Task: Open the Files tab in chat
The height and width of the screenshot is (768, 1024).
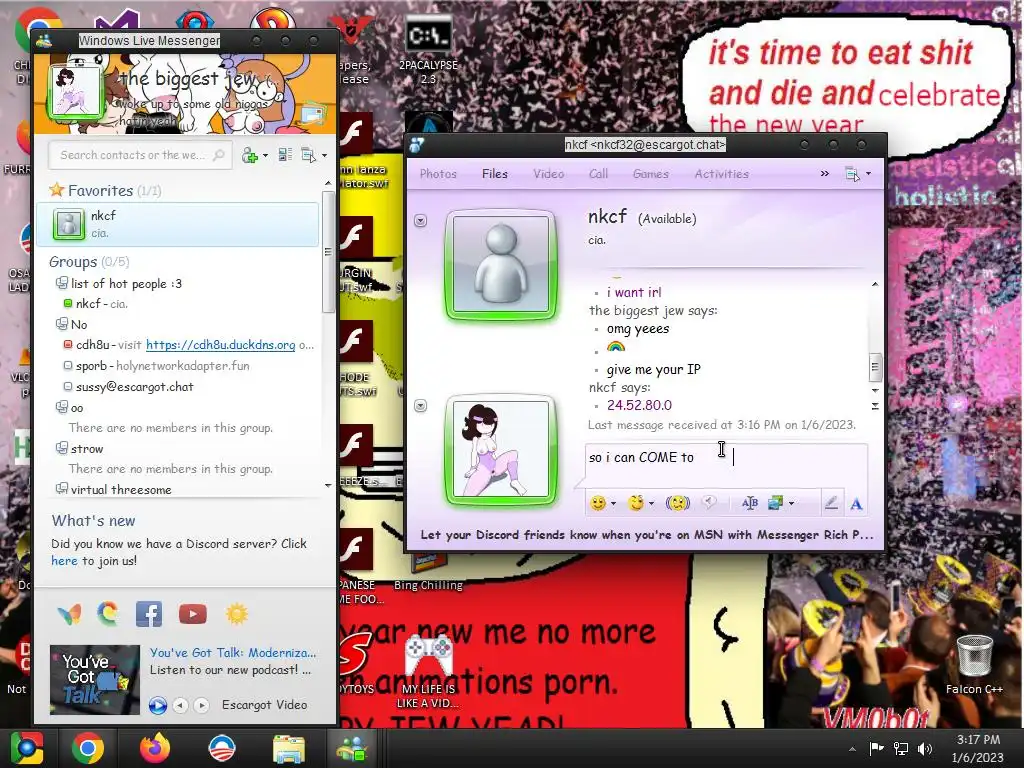Action: click(494, 174)
